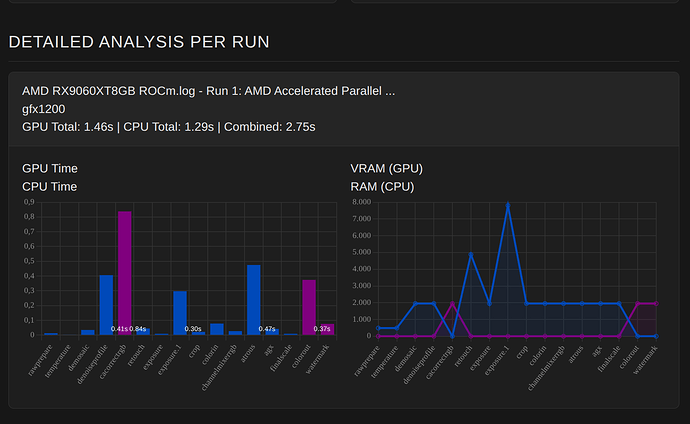
Task: Hide the RAM (CPU) dataset via legend
Action: [382, 186]
